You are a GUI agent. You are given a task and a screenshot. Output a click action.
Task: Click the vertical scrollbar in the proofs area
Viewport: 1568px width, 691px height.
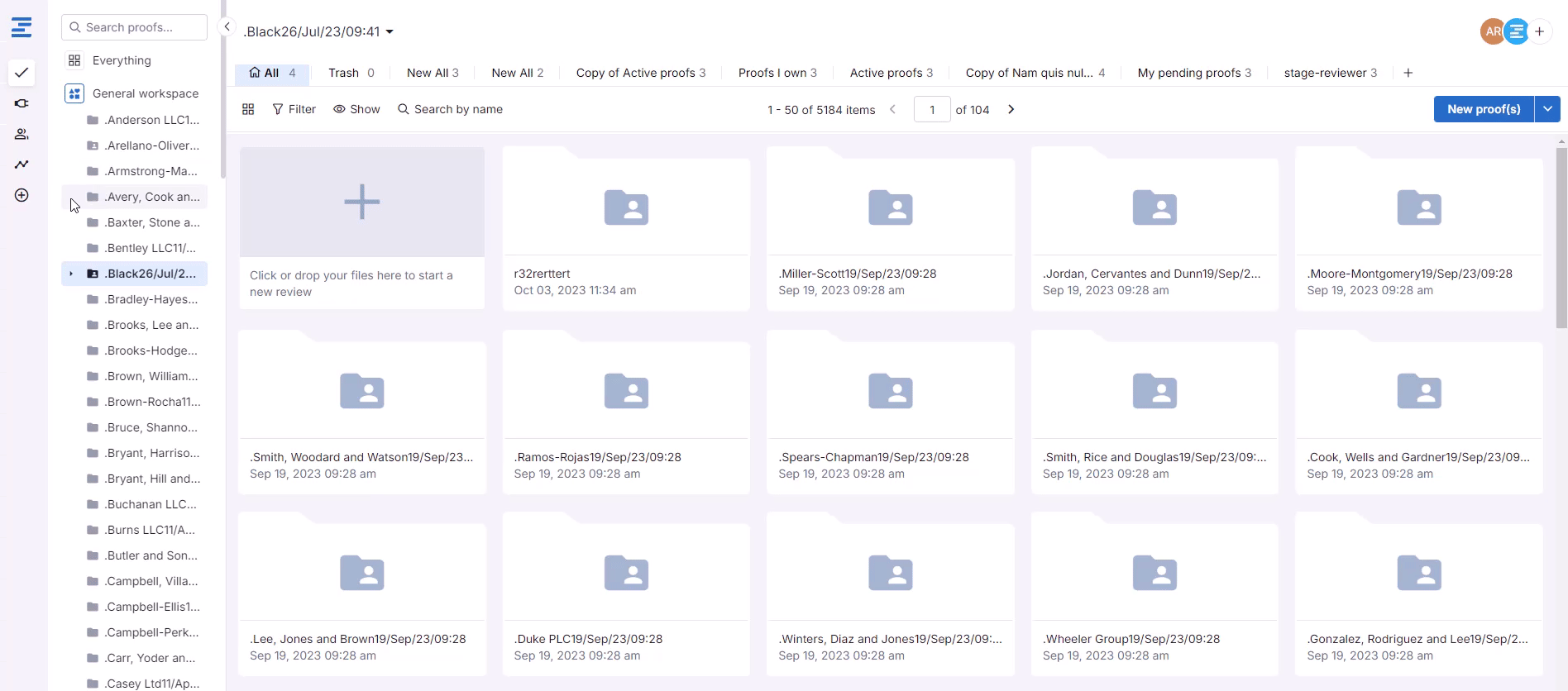tap(1561, 240)
